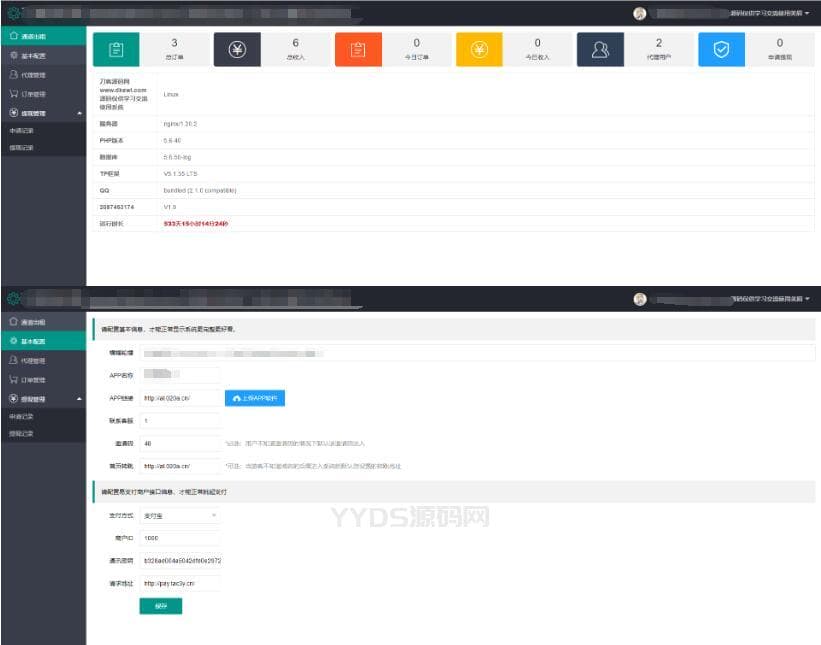Click the navy user-silhouette agents icon
821x645 pixels.
coord(600,50)
